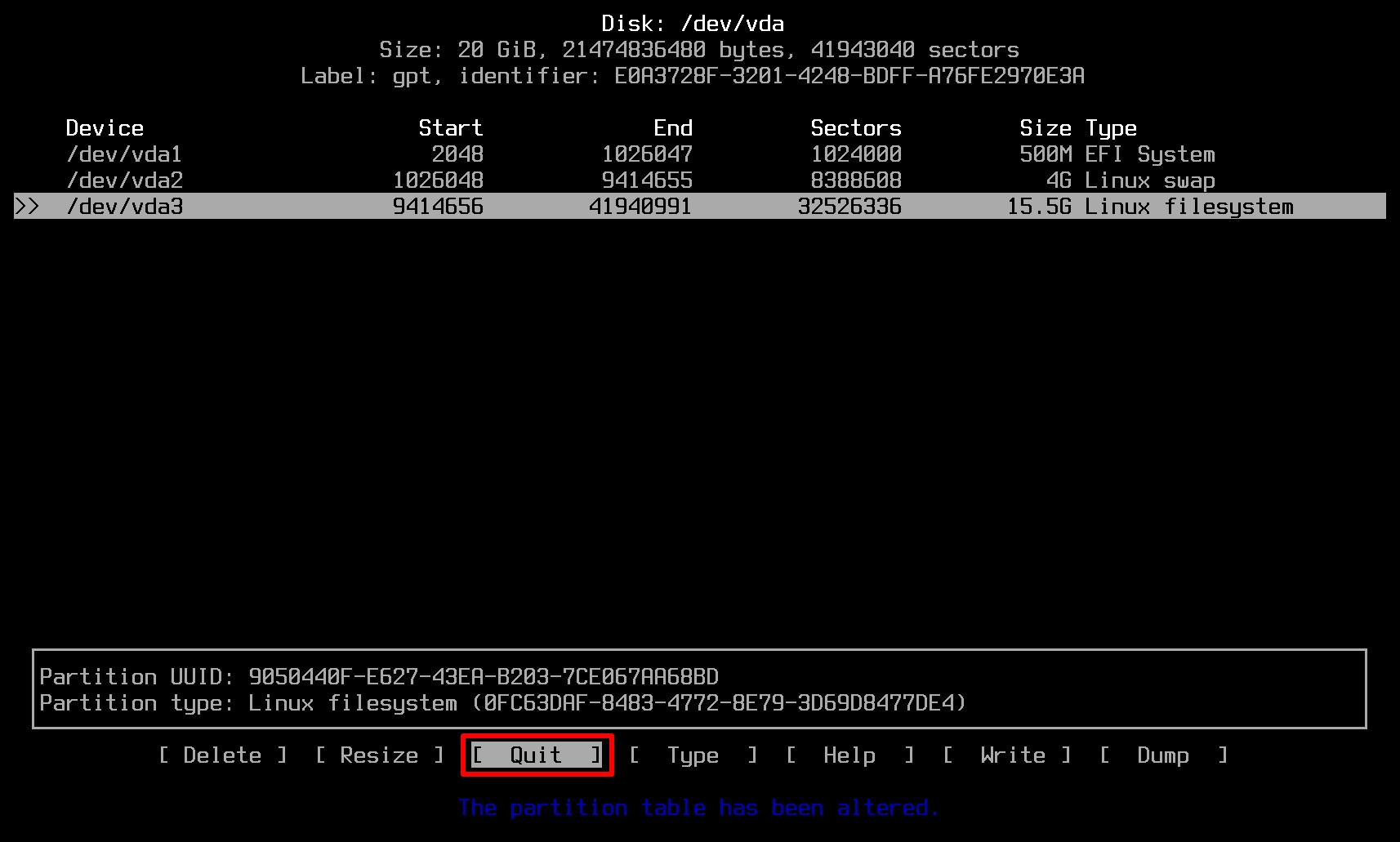Click the Type column header
1400x842 pixels.
[x=1111, y=129]
